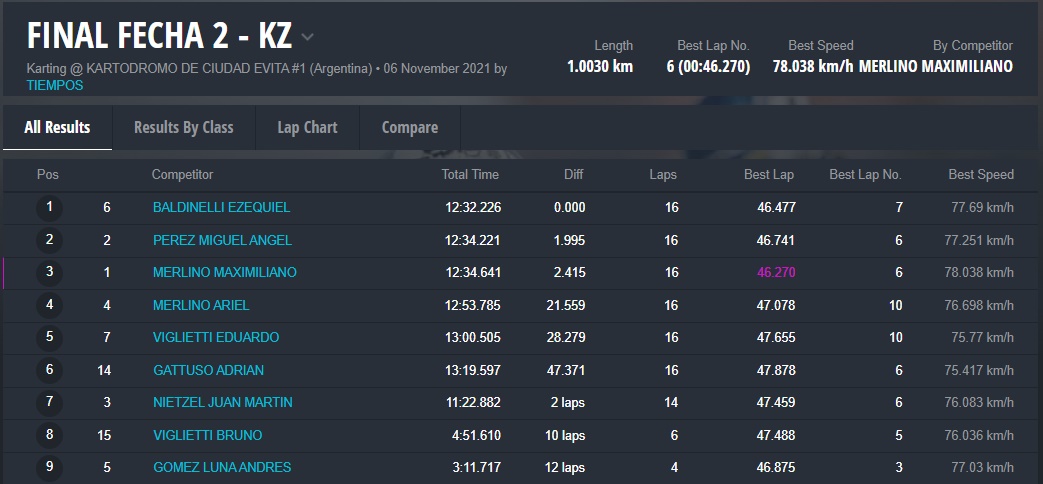Open competitor PEREZ MIGUEL ANGEL

(222, 240)
